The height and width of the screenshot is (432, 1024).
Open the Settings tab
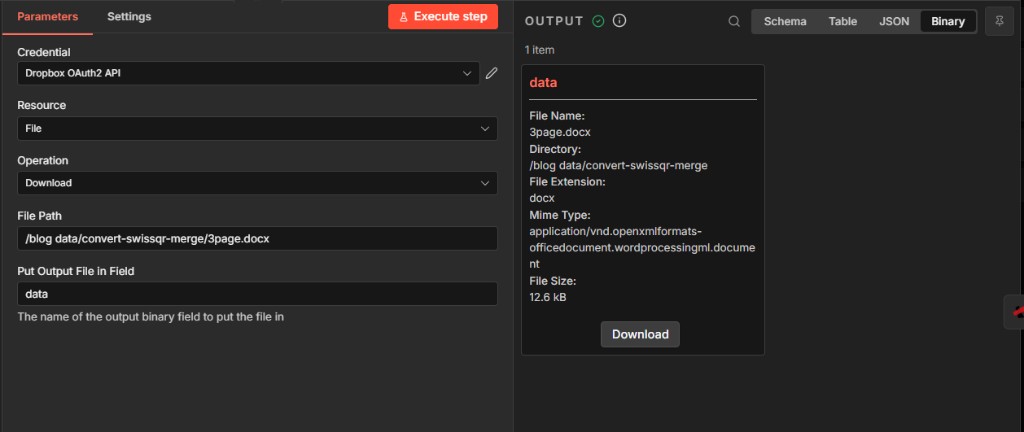(x=129, y=17)
